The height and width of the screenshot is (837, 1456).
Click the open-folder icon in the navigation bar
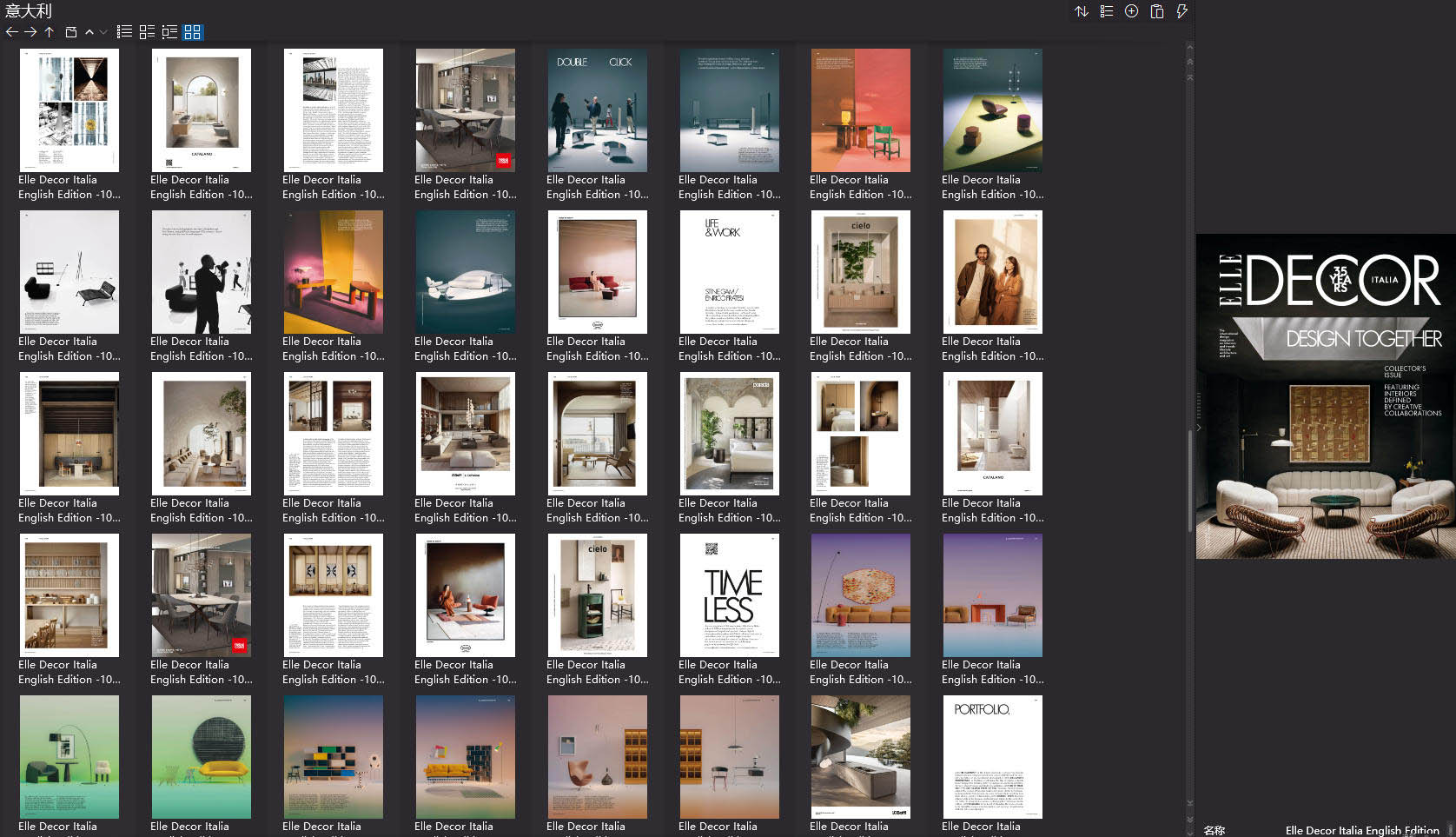pos(73,32)
